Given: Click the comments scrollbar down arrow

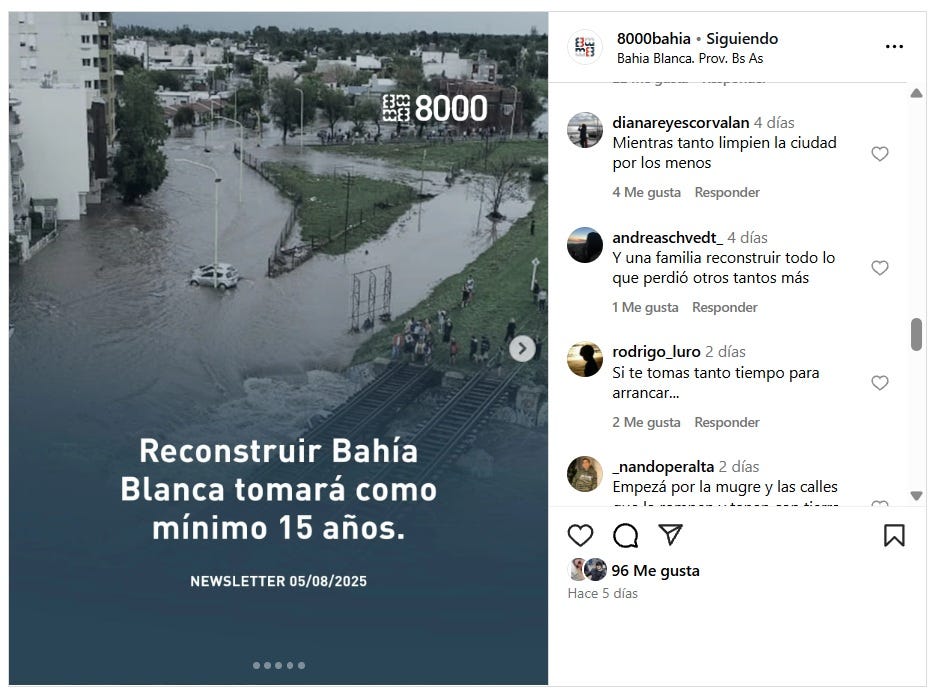Looking at the screenshot, I should click(917, 495).
